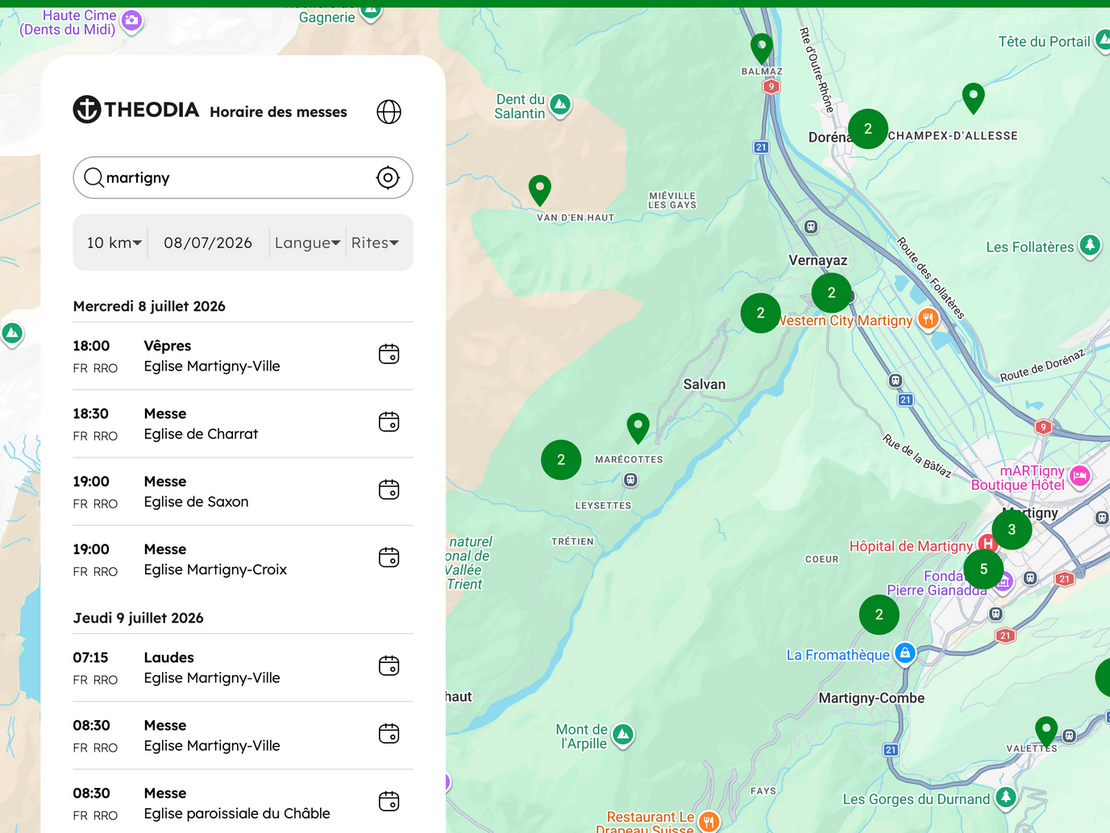
Task: Click Mont de l'Arpille peak marker
Action: coord(622,735)
